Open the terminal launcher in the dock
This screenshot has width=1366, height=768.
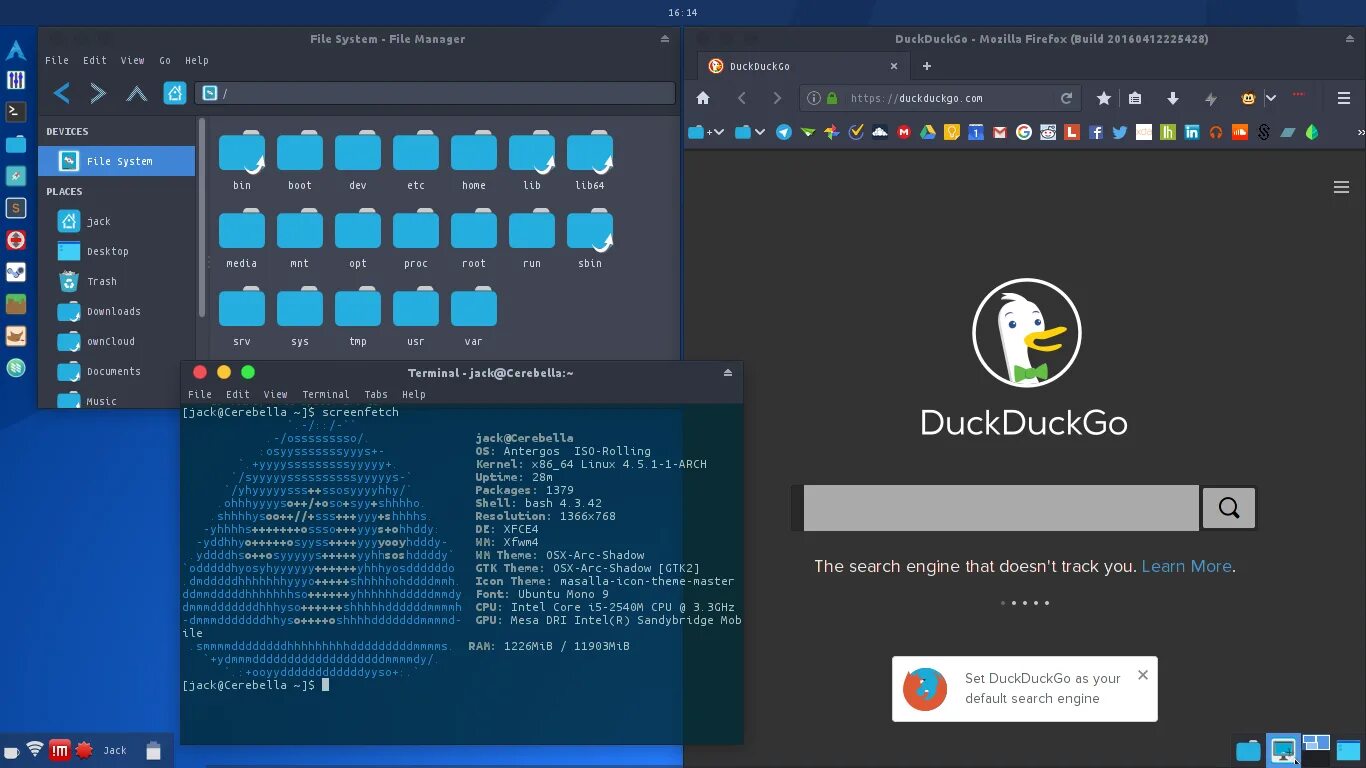[x=15, y=111]
